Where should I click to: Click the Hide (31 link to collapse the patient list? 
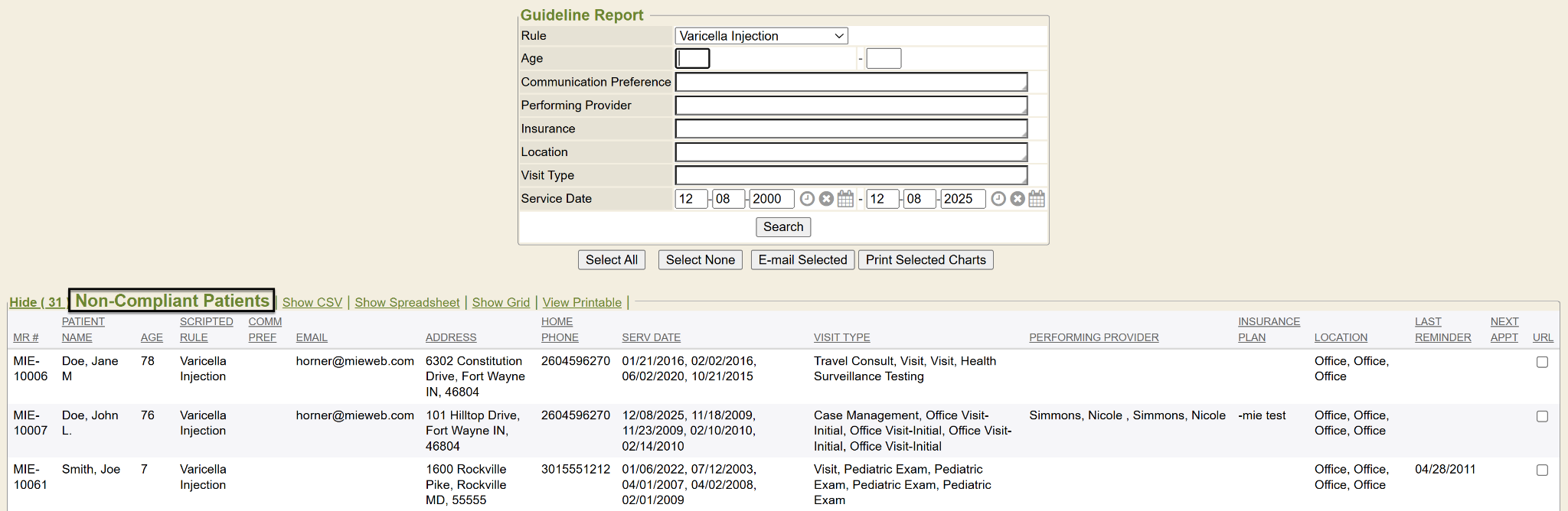click(36, 302)
